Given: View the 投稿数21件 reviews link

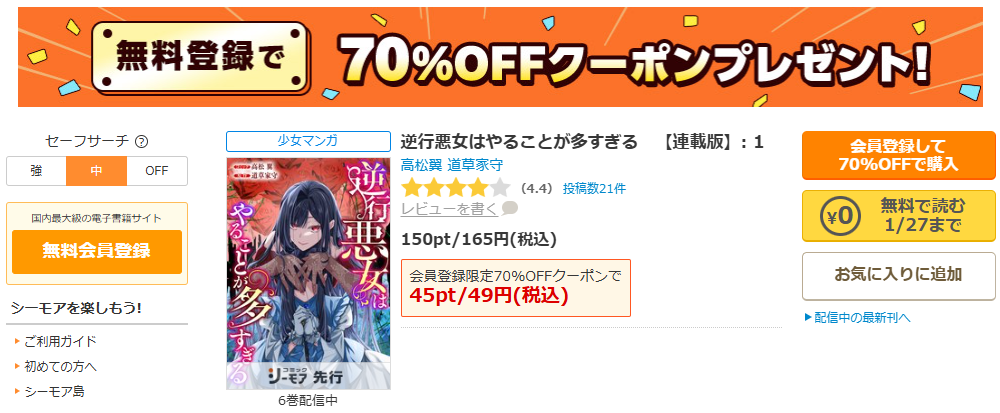Looking at the screenshot, I should pyautogui.click(x=594, y=189).
